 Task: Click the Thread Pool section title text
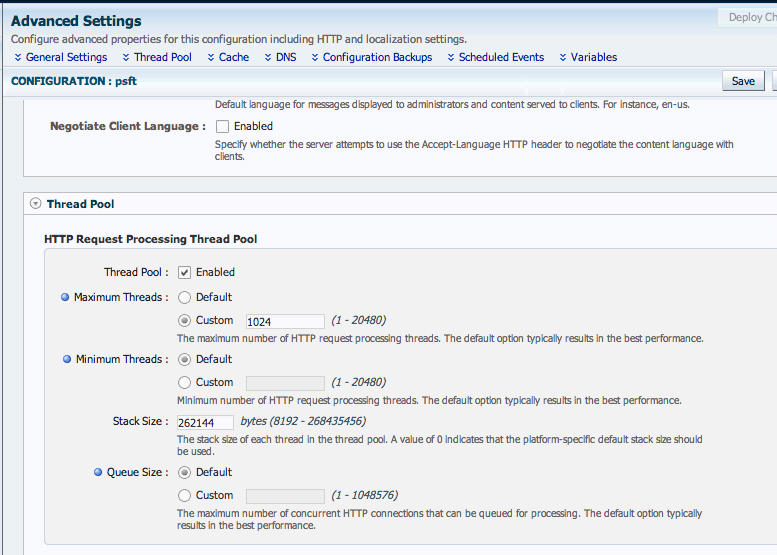coord(80,204)
